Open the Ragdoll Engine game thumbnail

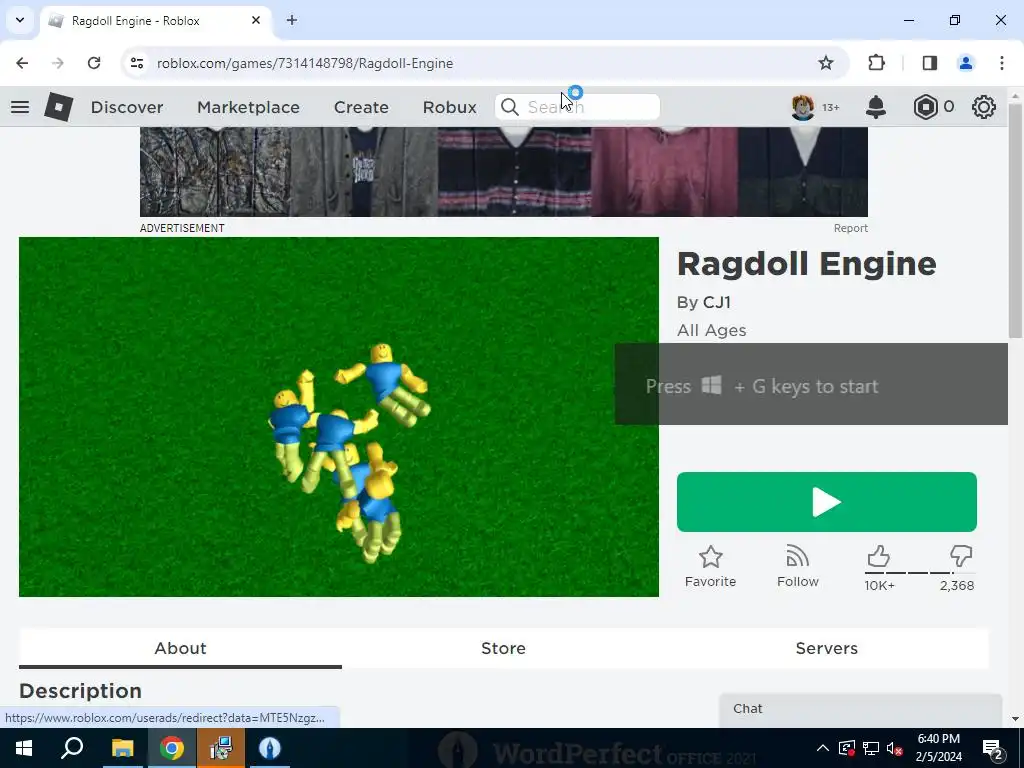coord(338,417)
